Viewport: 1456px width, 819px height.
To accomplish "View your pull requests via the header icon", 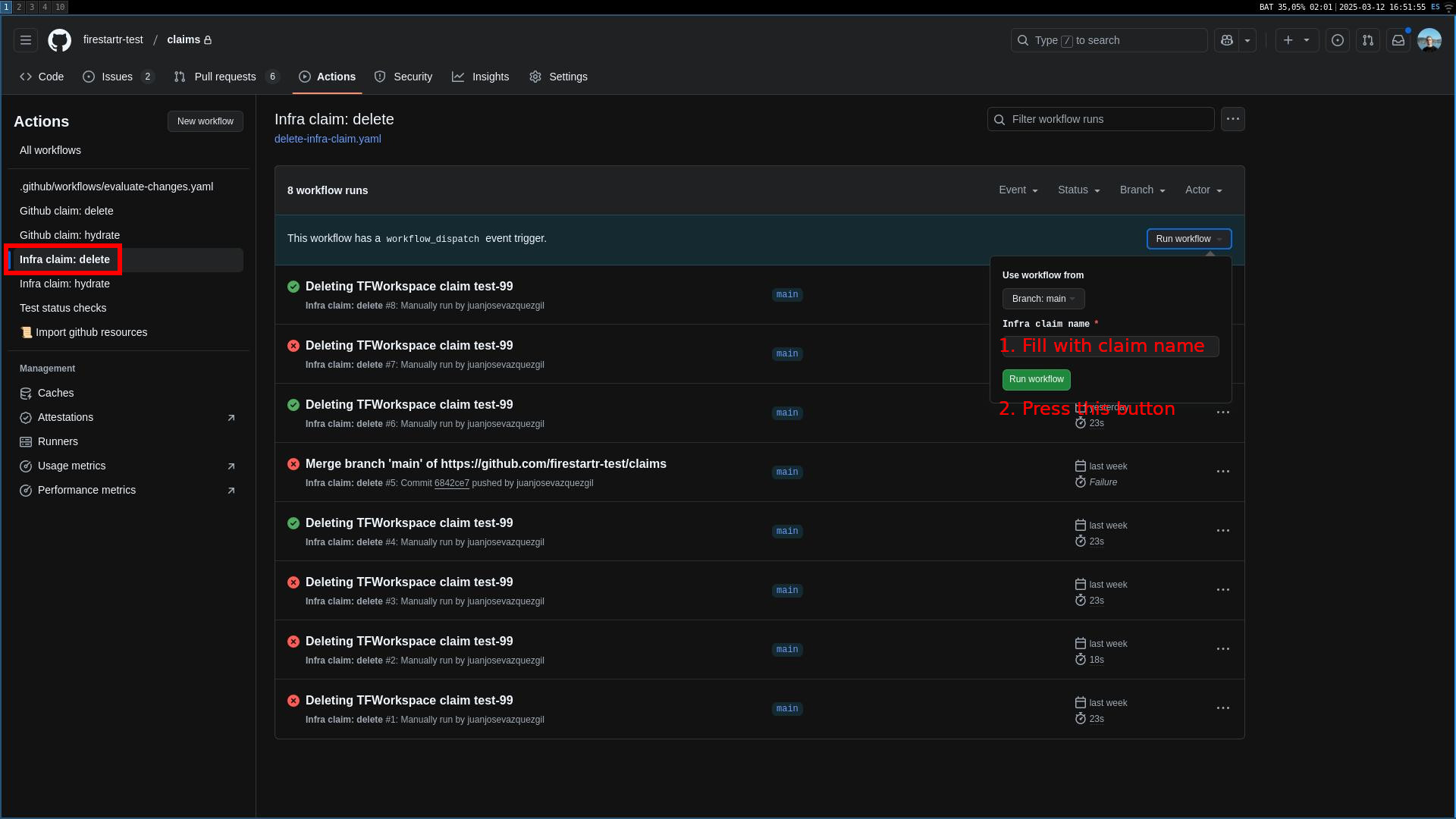I will (x=1367, y=40).
